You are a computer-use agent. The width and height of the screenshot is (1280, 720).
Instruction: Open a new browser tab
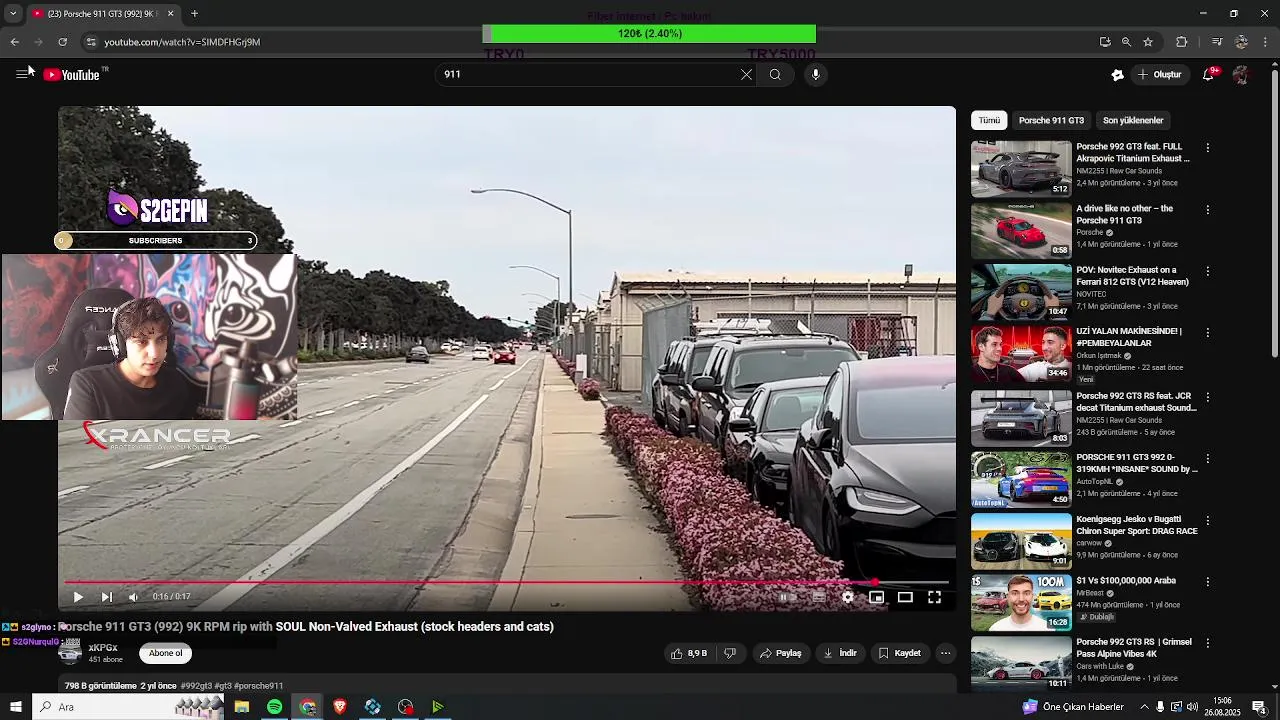194,14
